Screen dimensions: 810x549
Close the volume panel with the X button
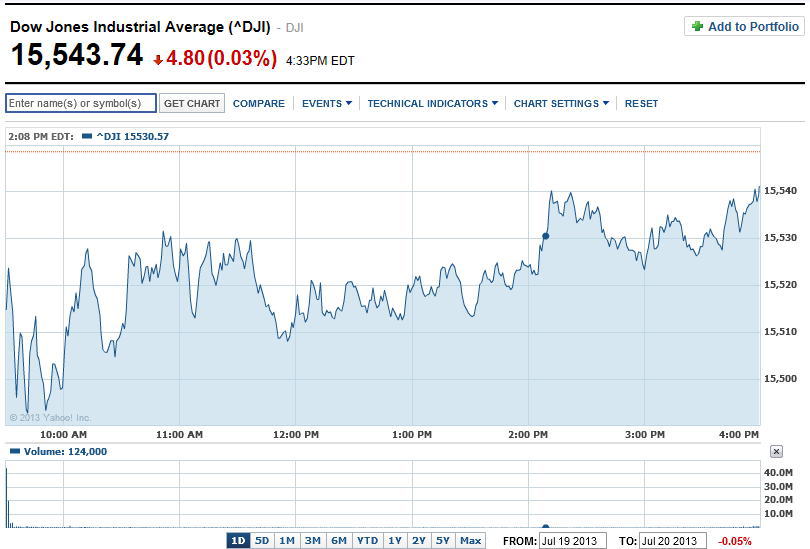[x=776, y=452]
